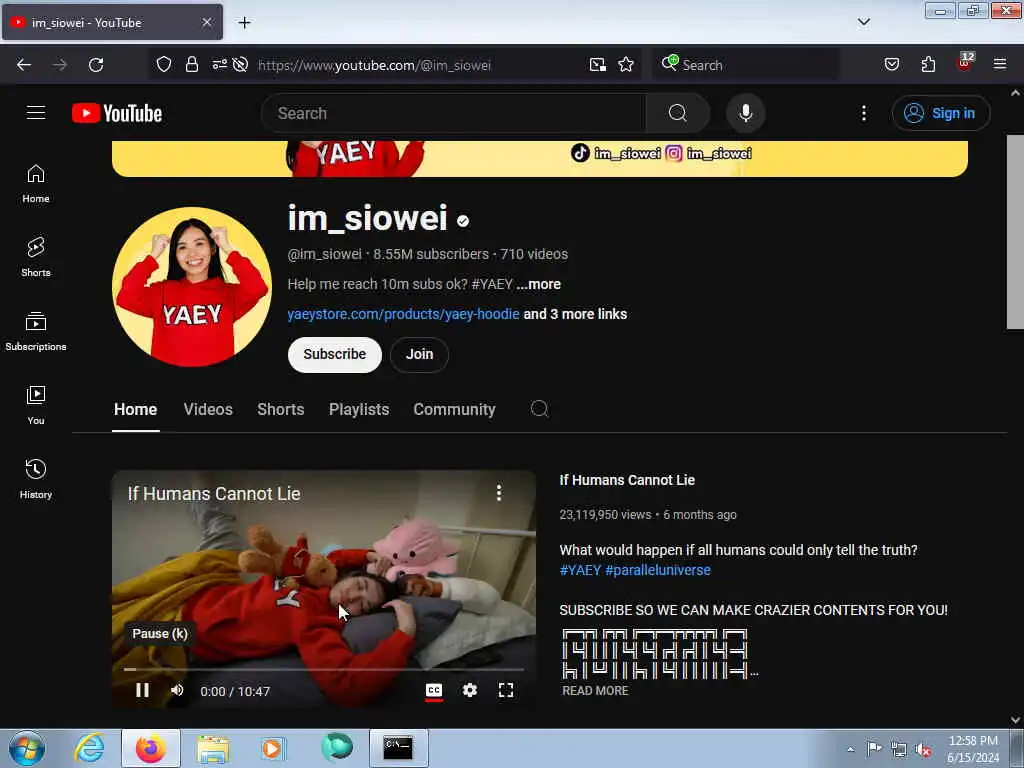Show hidden system tray icons

pos(850,749)
